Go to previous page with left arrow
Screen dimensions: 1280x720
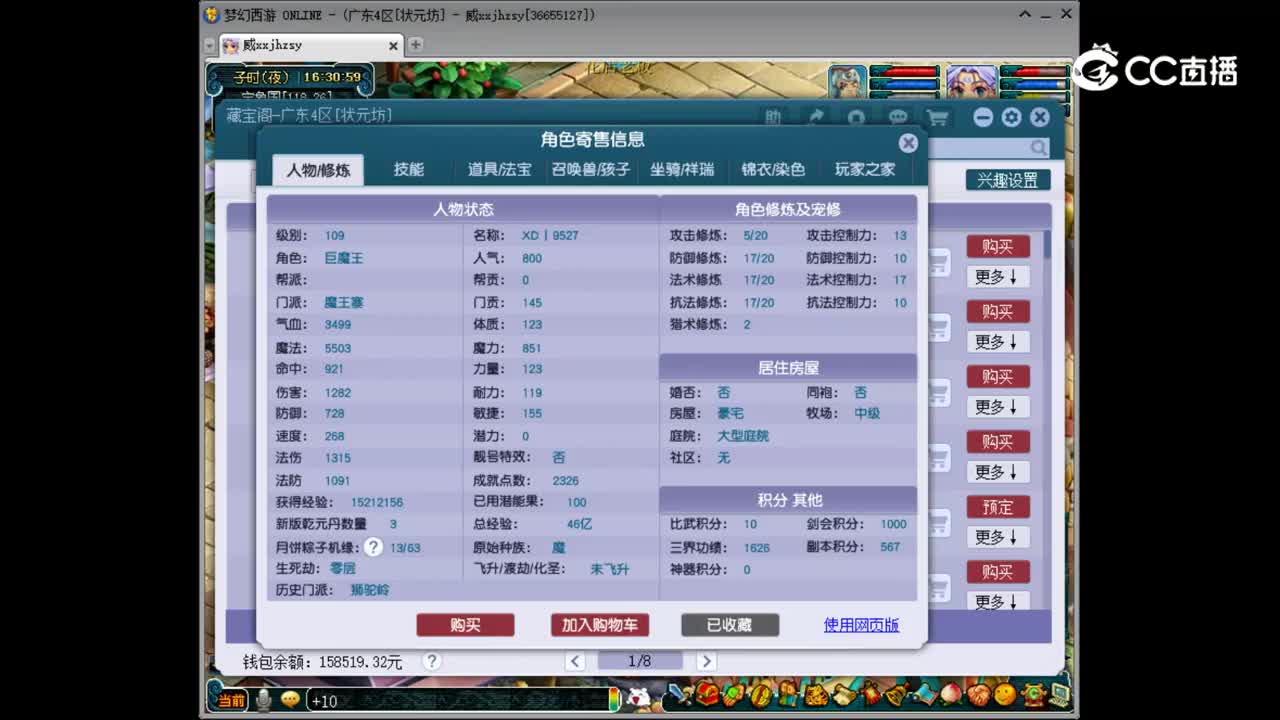(x=575, y=661)
